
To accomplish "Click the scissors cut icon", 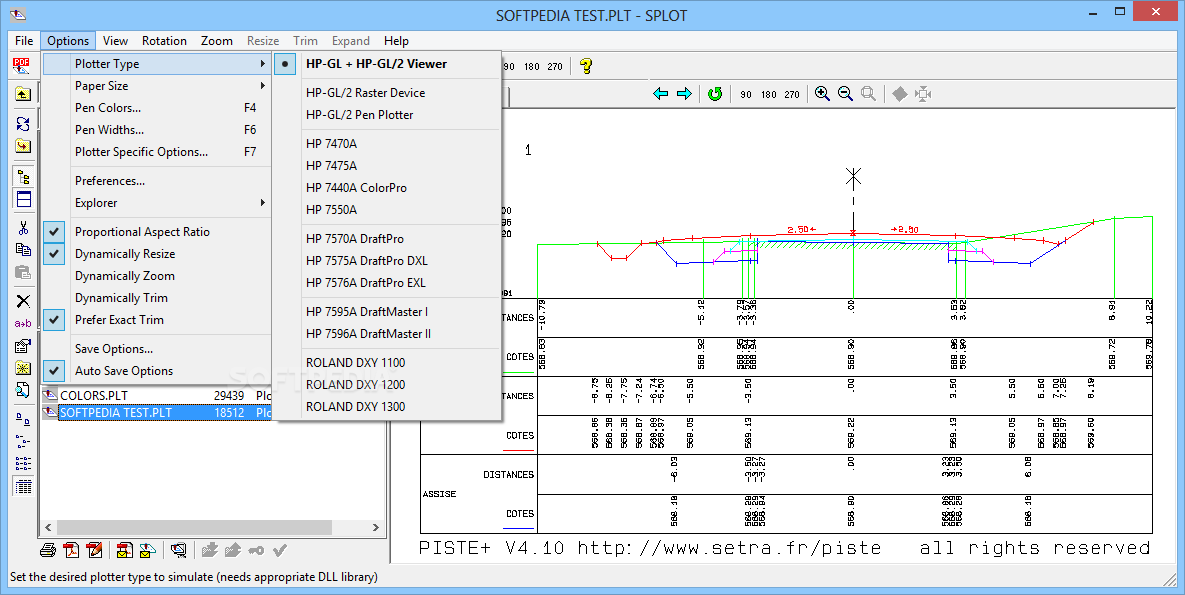I will coord(23,228).
